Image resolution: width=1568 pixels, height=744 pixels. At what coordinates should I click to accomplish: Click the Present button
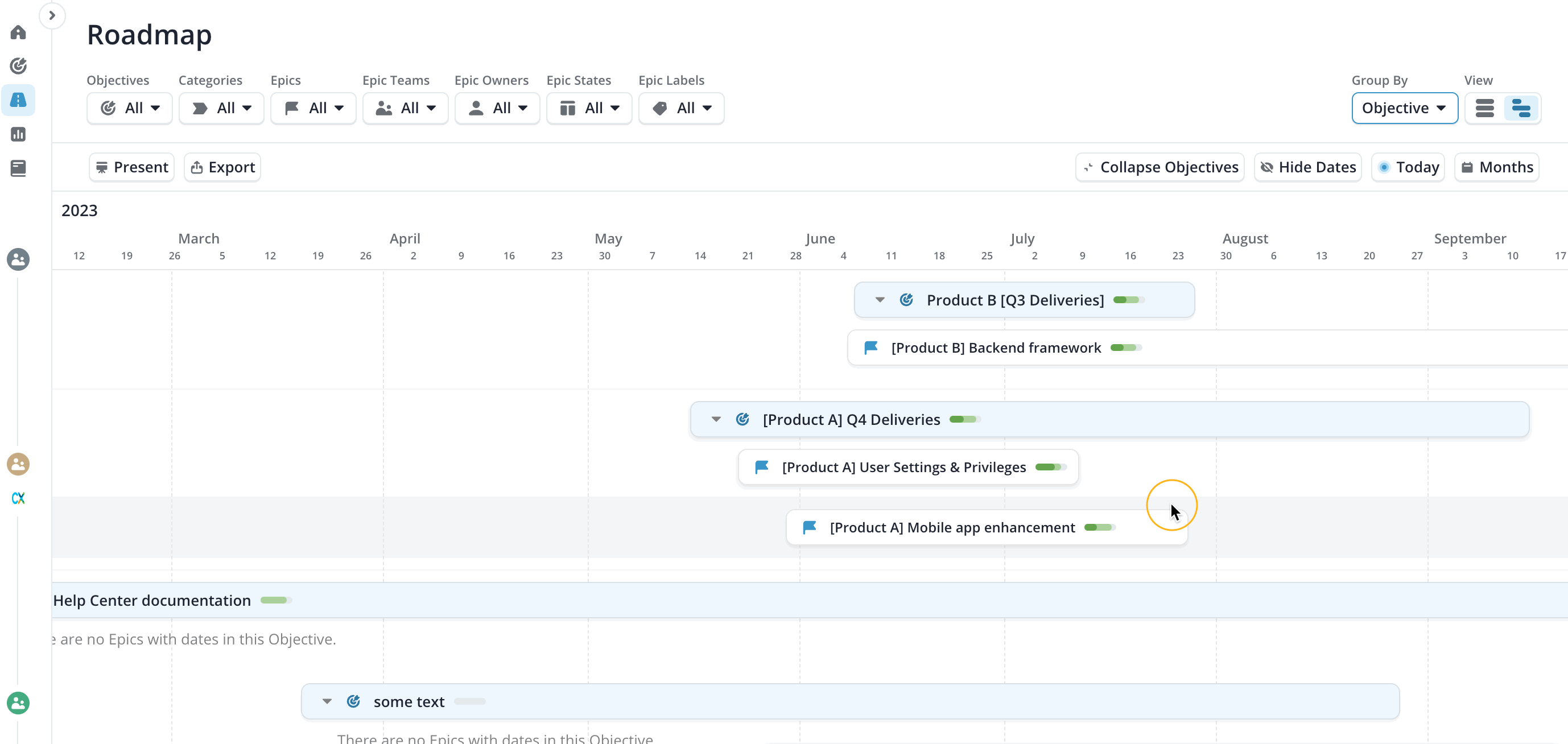pyautogui.click(x=131, y=167)
